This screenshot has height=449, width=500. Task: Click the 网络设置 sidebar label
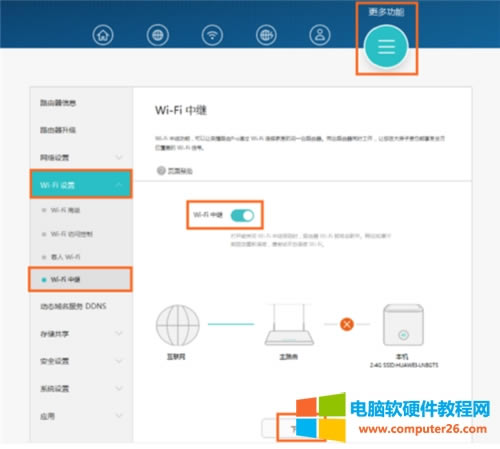pos(54,157)
